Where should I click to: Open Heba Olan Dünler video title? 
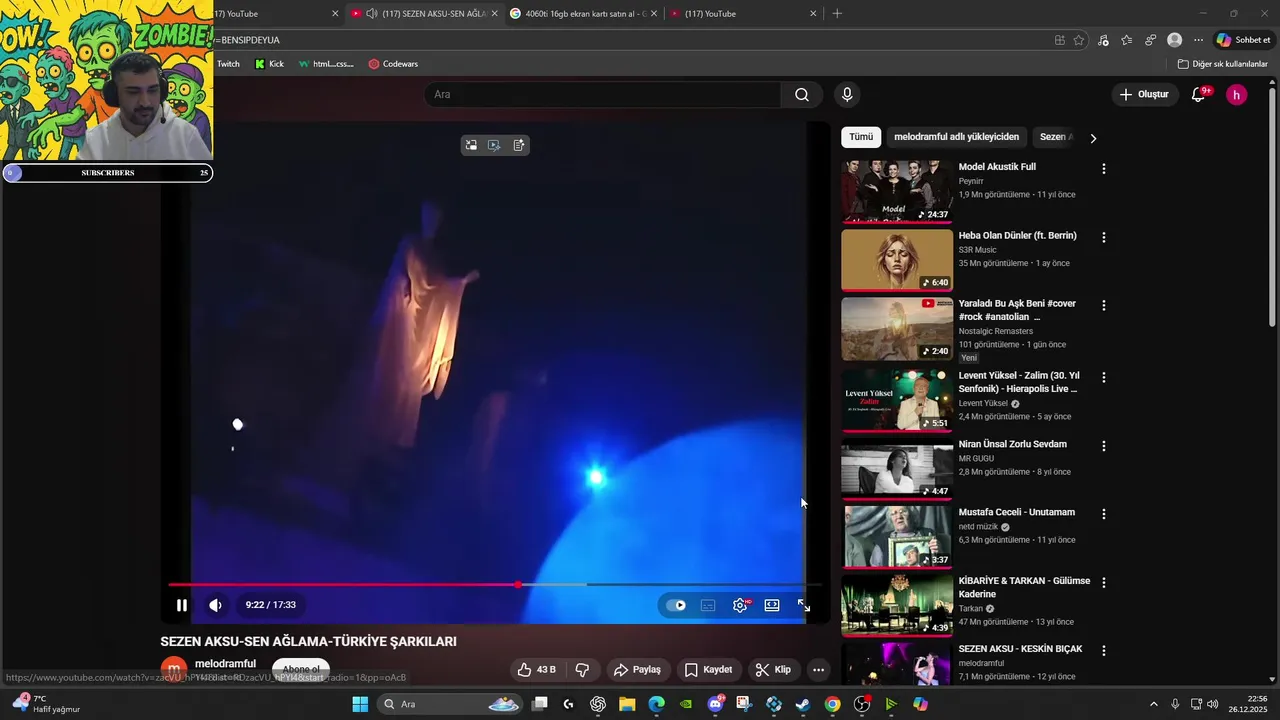[x=1017, y=236]
